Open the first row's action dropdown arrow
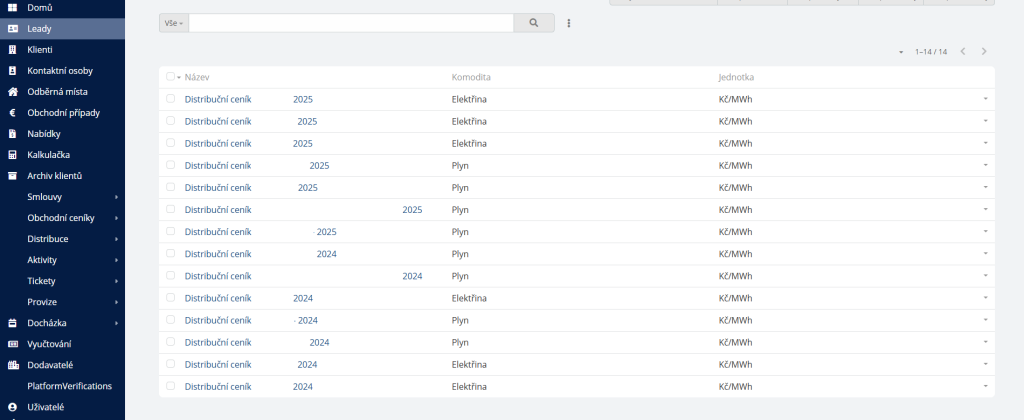This screenshot has width=1024, height=420. click(984, 99)
